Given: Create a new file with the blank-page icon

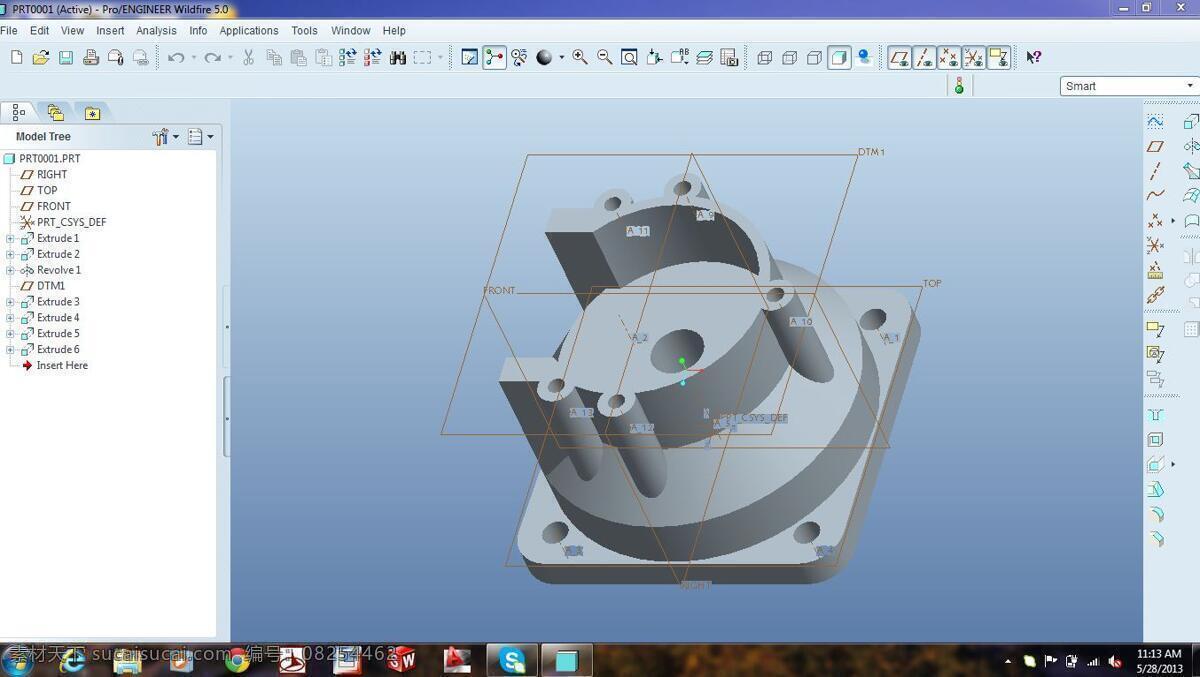Looking at the screenshot, I should pyautogui.click(x=16, y=58).
